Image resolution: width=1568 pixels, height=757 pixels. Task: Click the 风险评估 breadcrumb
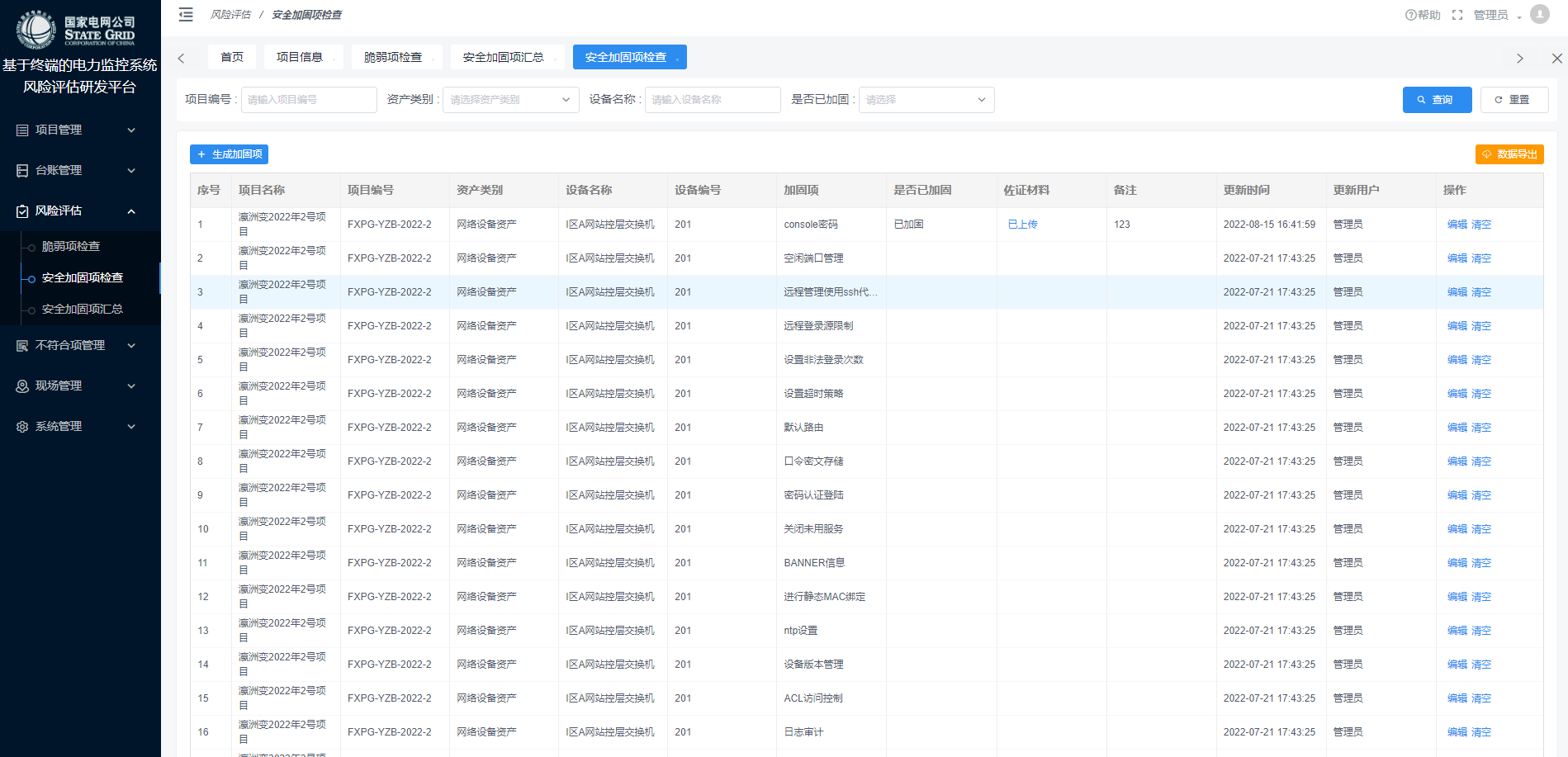[x=230, y=15]
